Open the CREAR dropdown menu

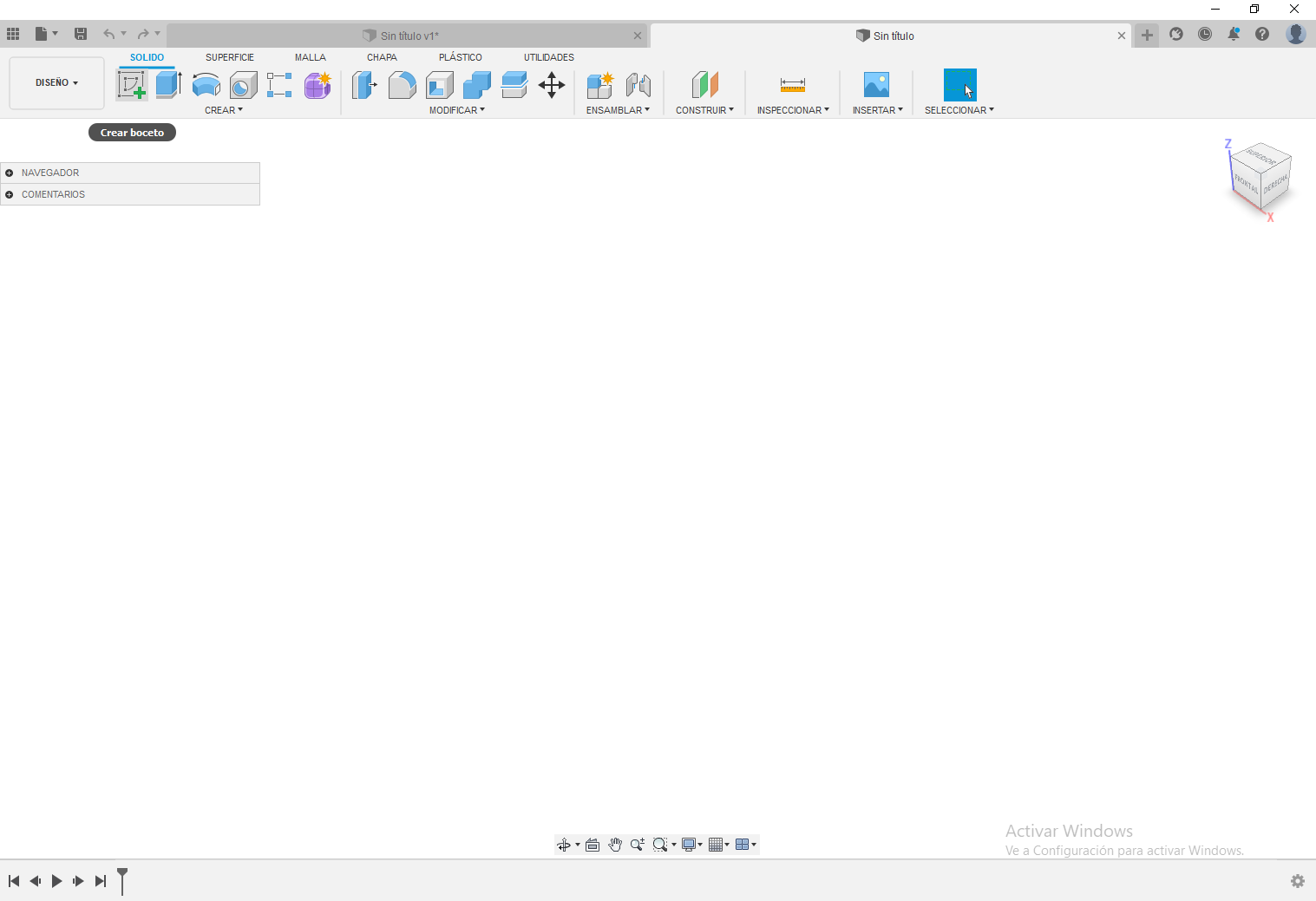tap(224, 110)
